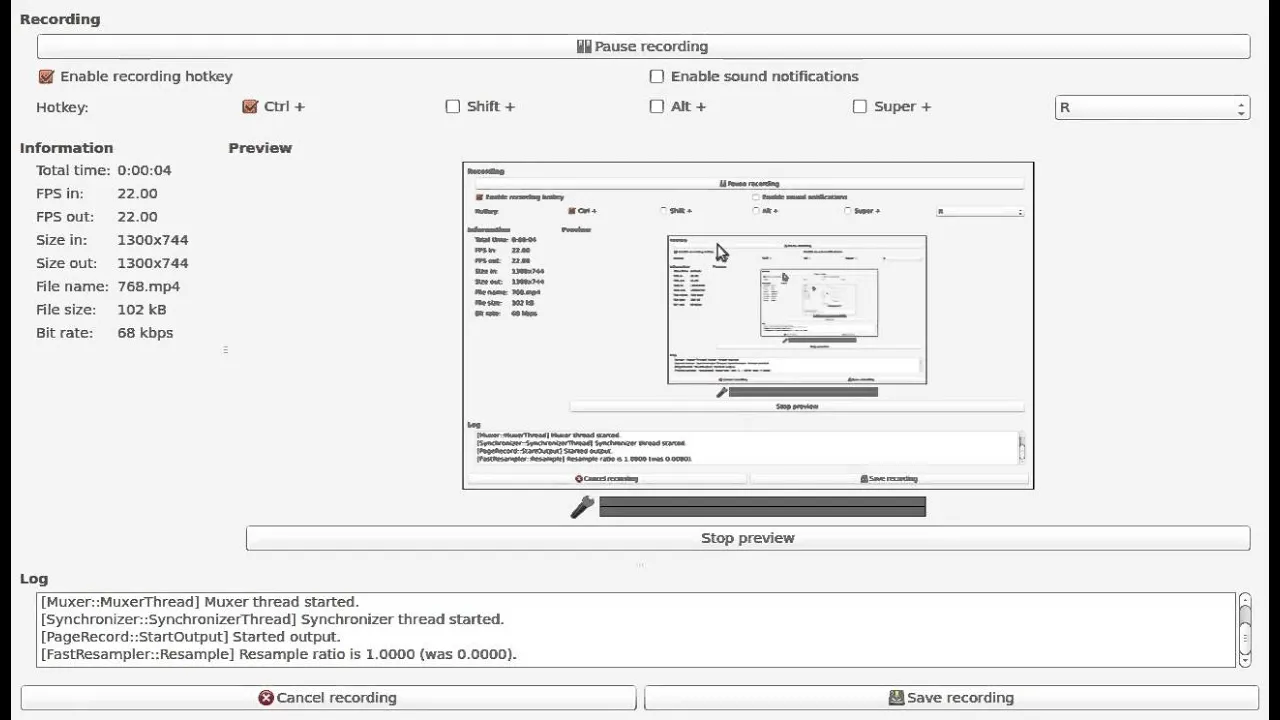Click the Muxer thread started log line
Image resolution: width=1280 pixels, height=720 pixels.
(199, 602)
